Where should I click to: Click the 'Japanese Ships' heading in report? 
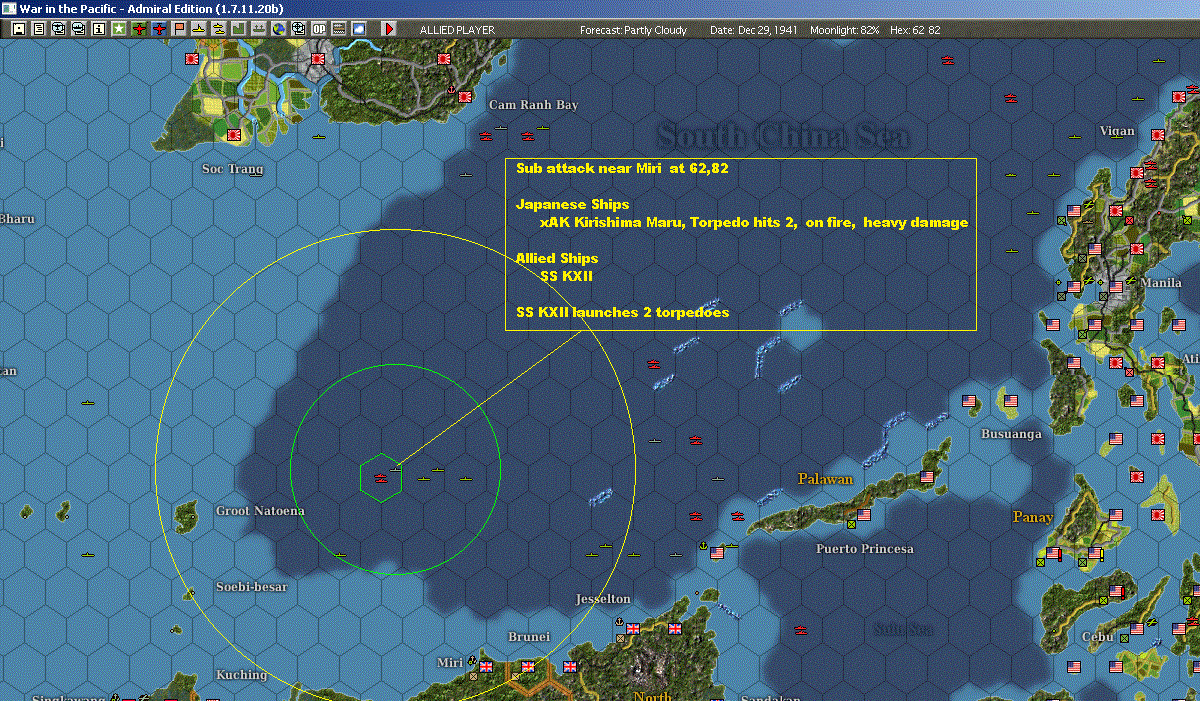pyautogui.click(x=573, y=204)
